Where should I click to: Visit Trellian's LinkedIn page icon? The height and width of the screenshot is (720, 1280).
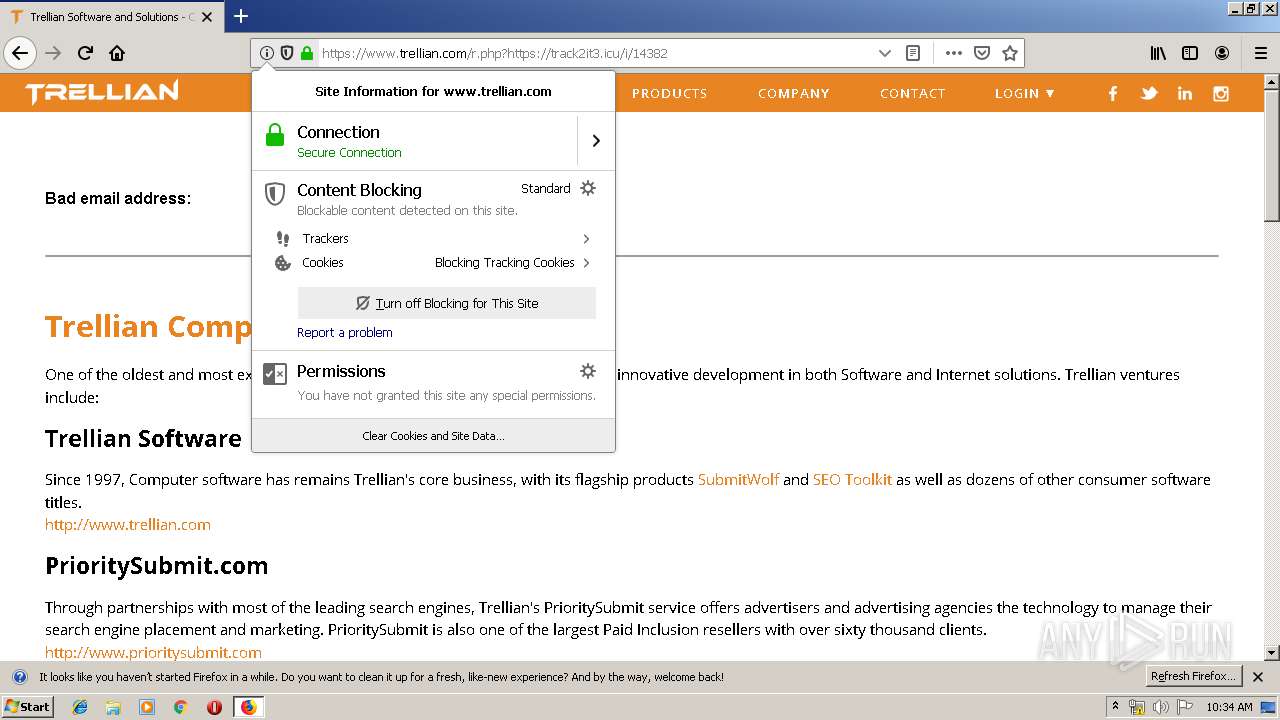point(1185,93)
